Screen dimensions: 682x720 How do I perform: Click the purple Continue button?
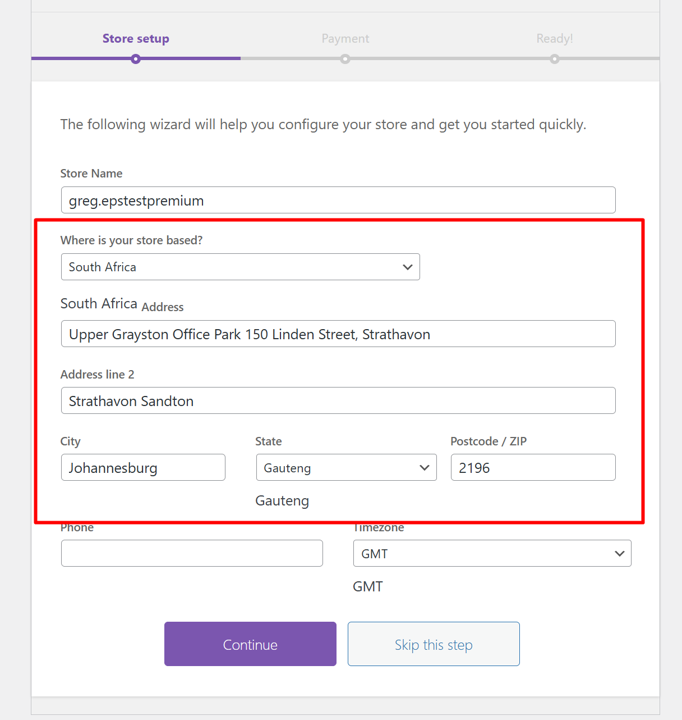click(250, 644)
